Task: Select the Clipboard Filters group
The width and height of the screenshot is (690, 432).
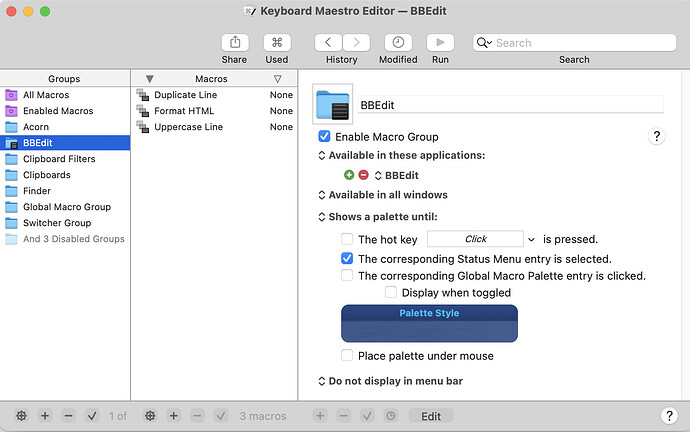Action: click(x=65, y=159)
